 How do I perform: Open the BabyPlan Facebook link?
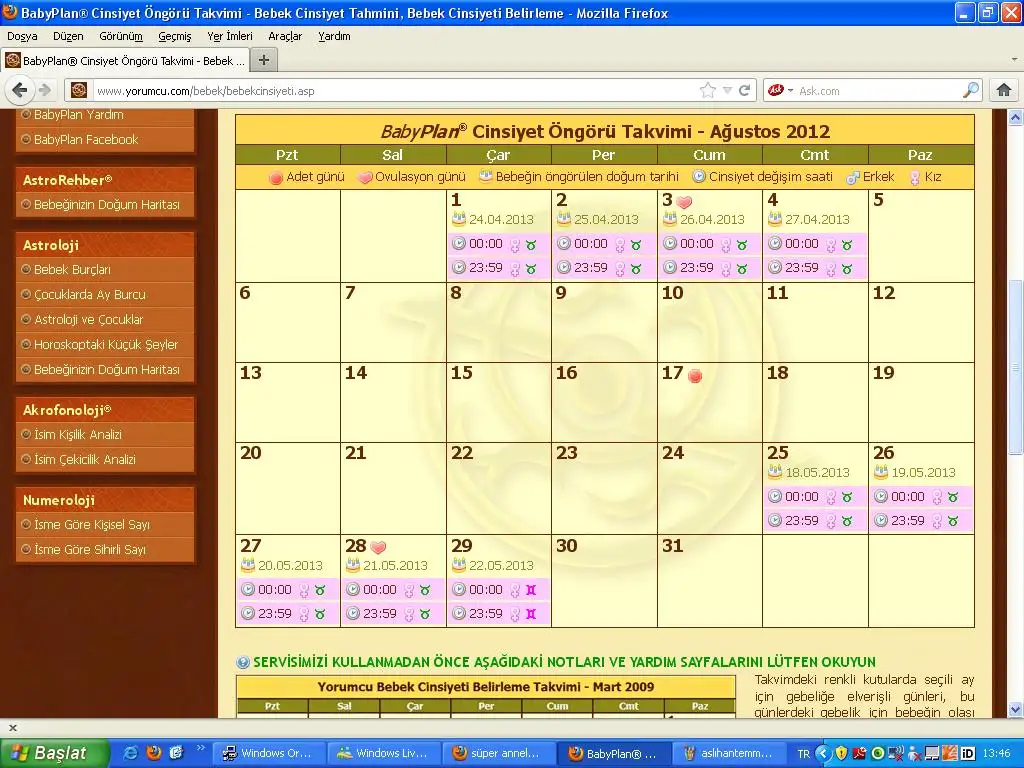pyautogui.click(x=86, y=139)
